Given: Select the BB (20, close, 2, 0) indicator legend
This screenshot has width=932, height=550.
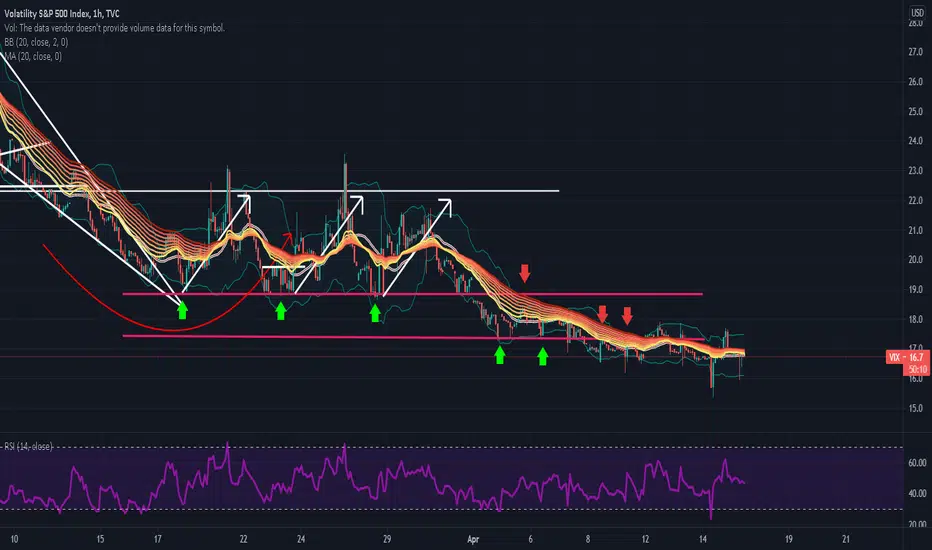Looking at the screenshot, I should point(36,42).
